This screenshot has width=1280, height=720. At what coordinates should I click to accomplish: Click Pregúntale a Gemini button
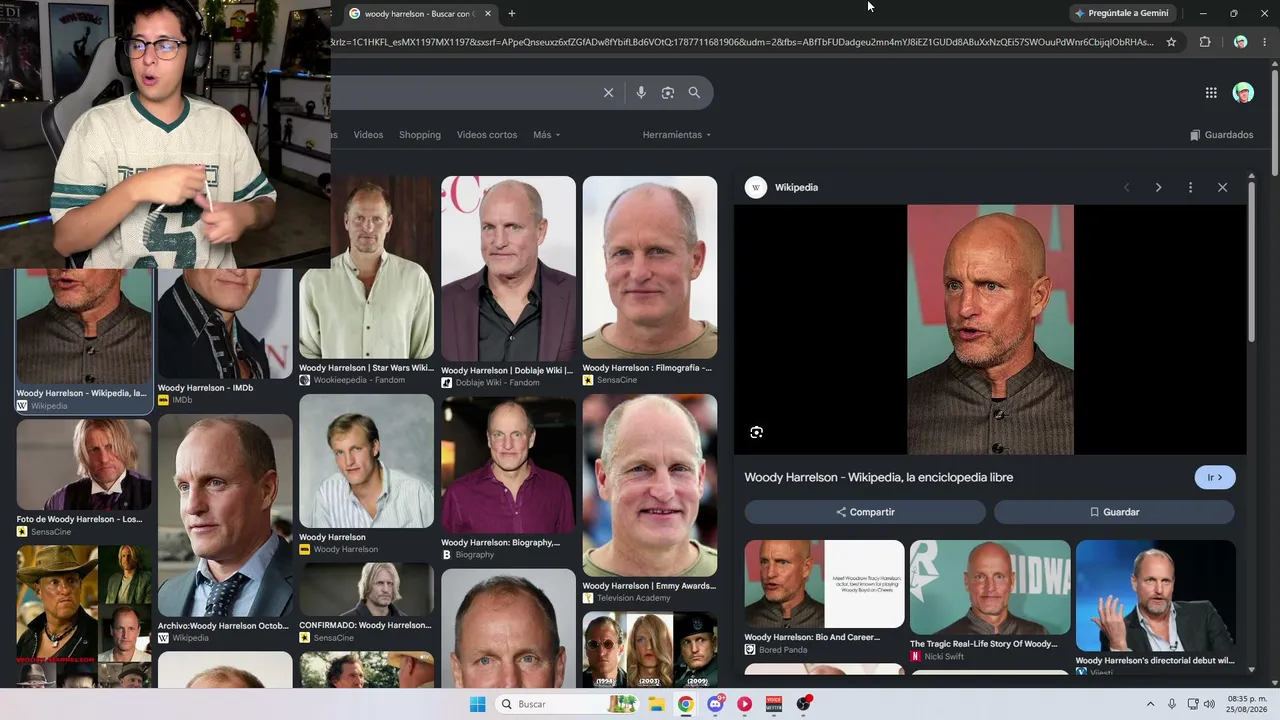1121,14
